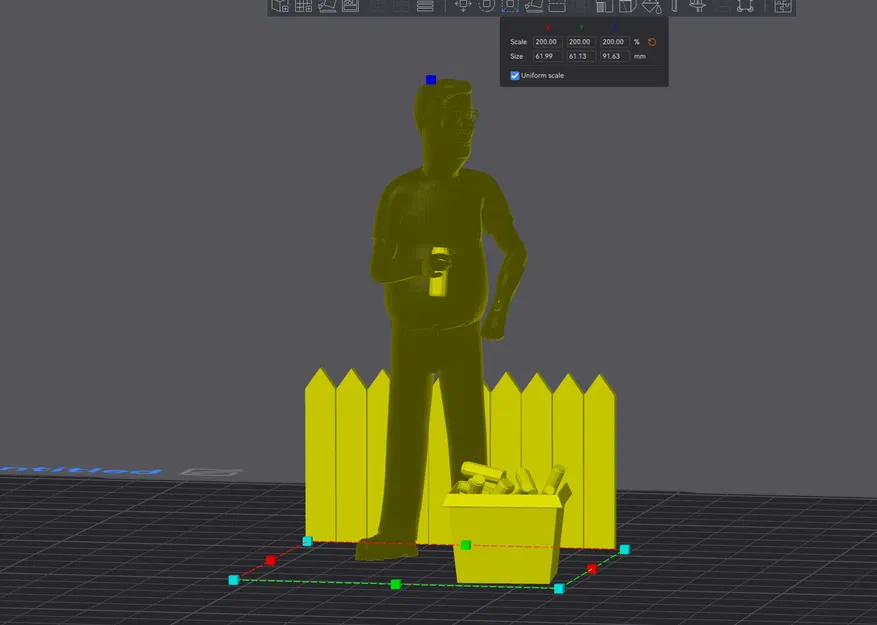Click the Assembly view puzzle icon
Screen dimensions: 877x625
coord(782,6)
